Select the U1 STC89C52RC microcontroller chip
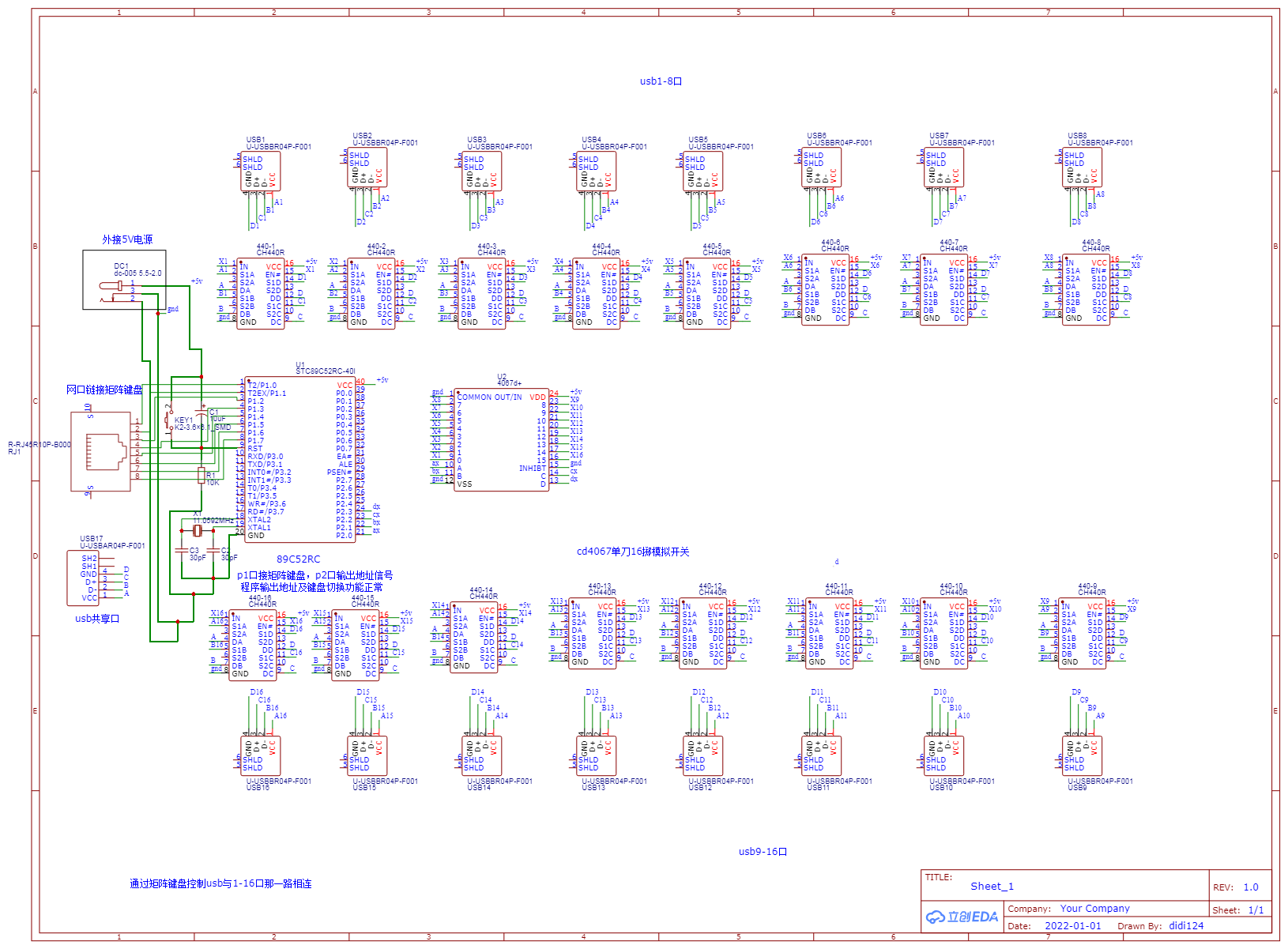1288x949 pixels. [300, 459]
